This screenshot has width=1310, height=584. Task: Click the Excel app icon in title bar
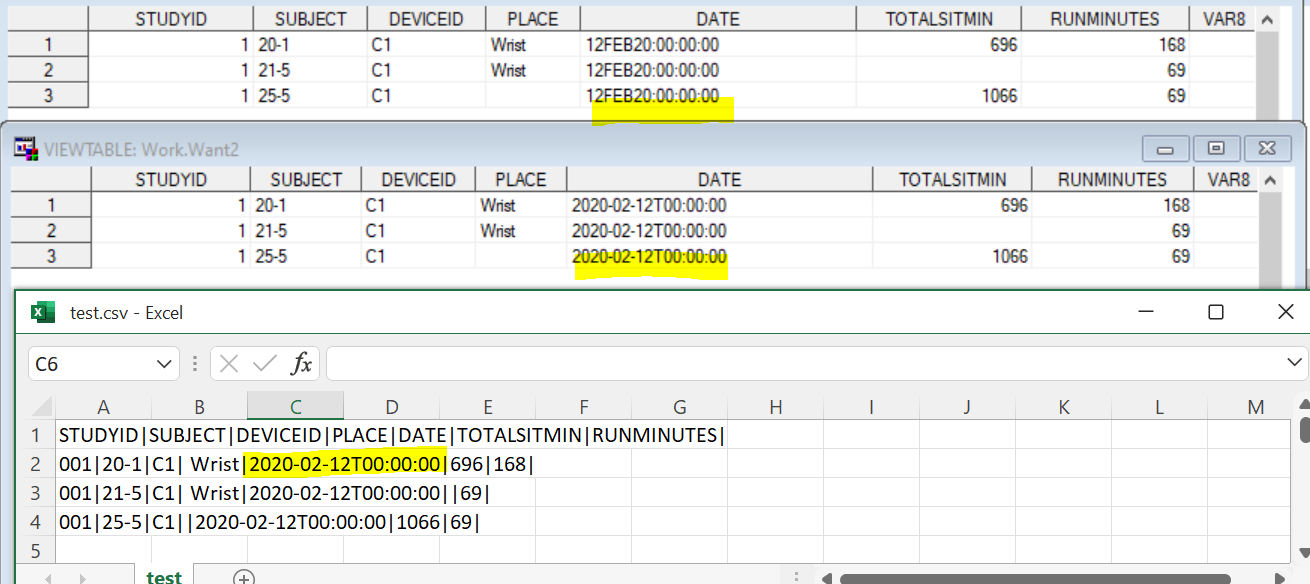tap(42, 313)
